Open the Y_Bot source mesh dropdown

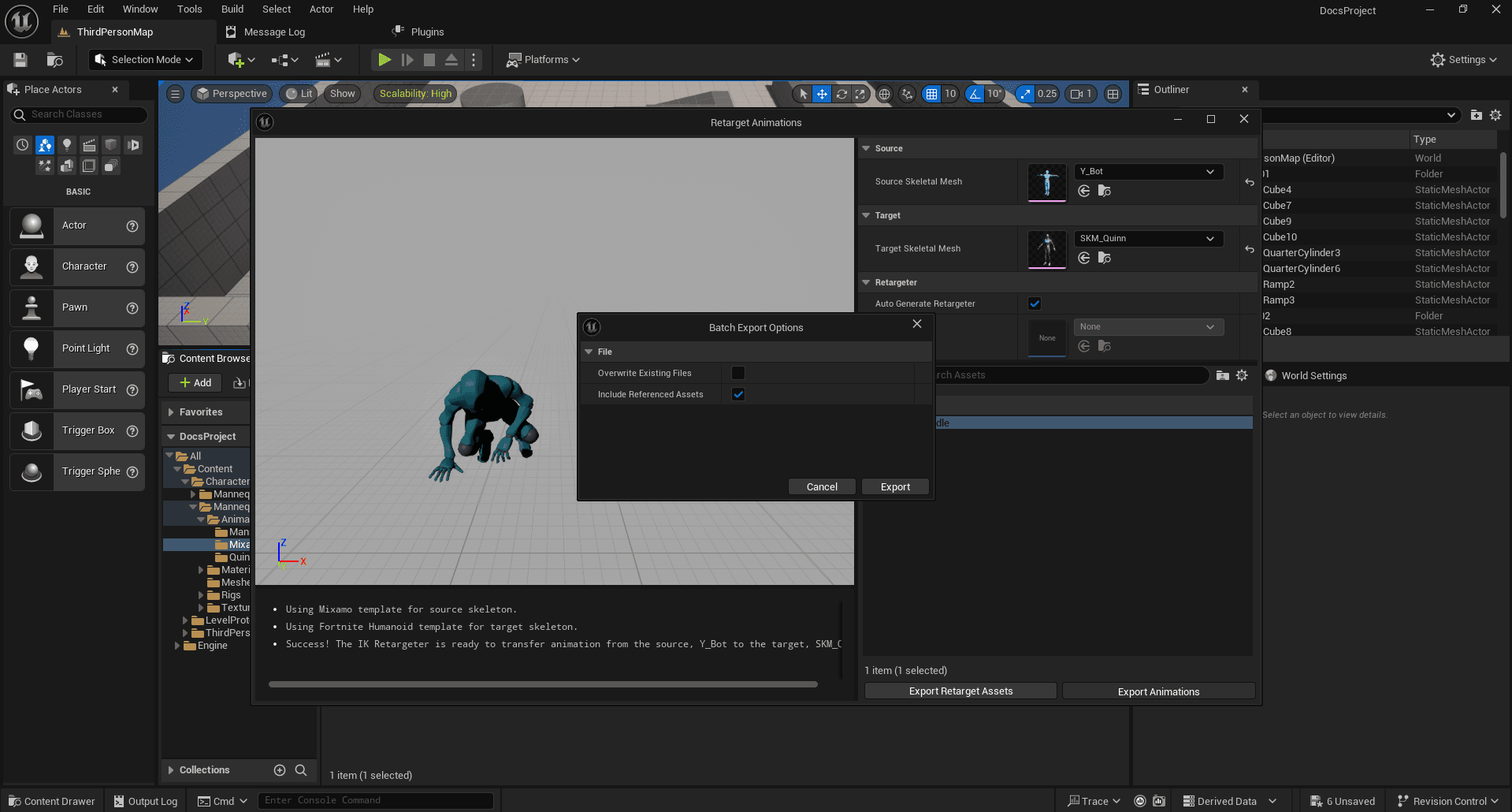[x=1148, y=172]
